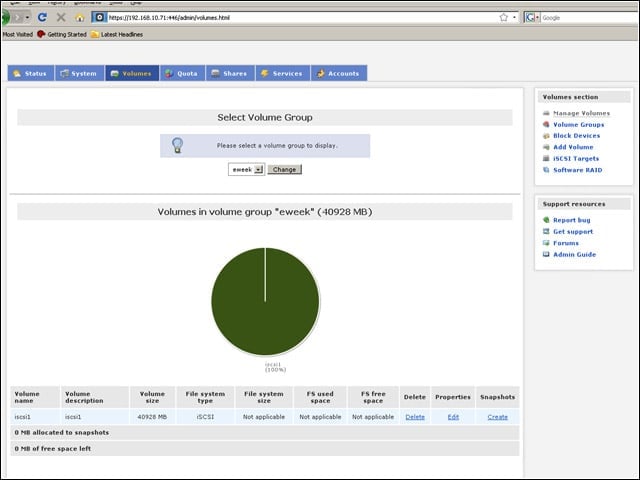Click the Getting Started bookmark icon
Image resolution: width=640 pixels, height=480 pixels.
[41, 34]
